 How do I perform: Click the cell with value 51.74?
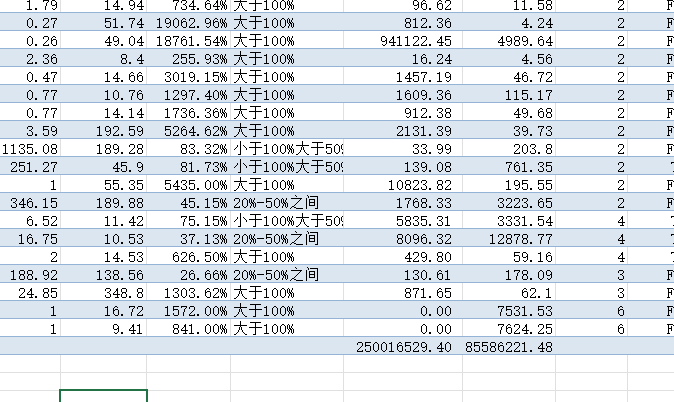[x=104, y=22]
